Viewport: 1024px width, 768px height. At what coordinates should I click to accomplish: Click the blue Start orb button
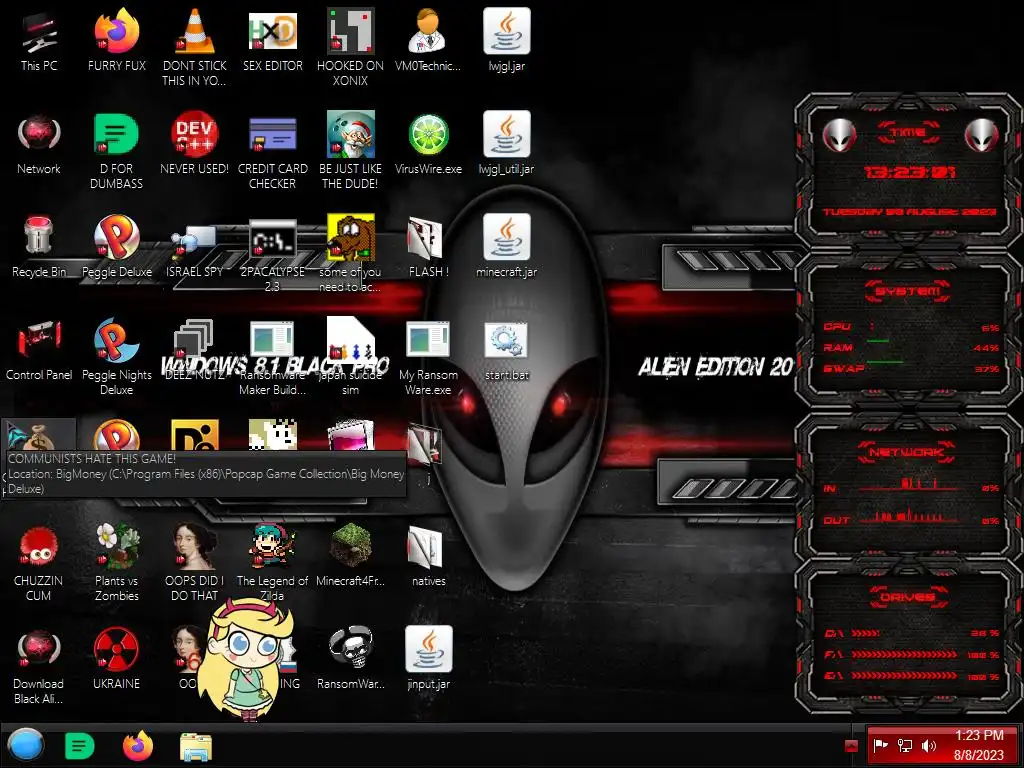(26, 746)
